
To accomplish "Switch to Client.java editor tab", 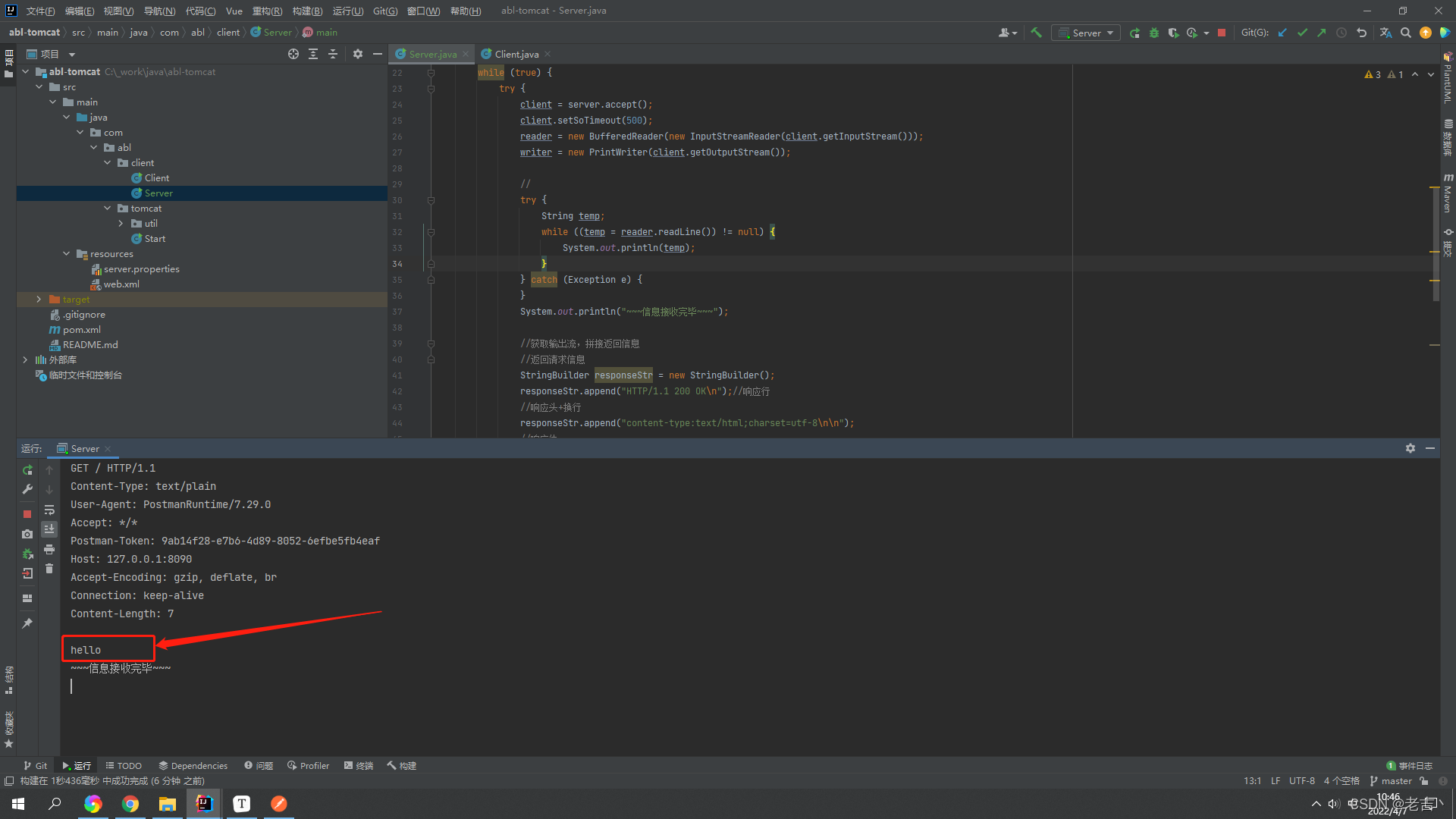I will [516, 54].
